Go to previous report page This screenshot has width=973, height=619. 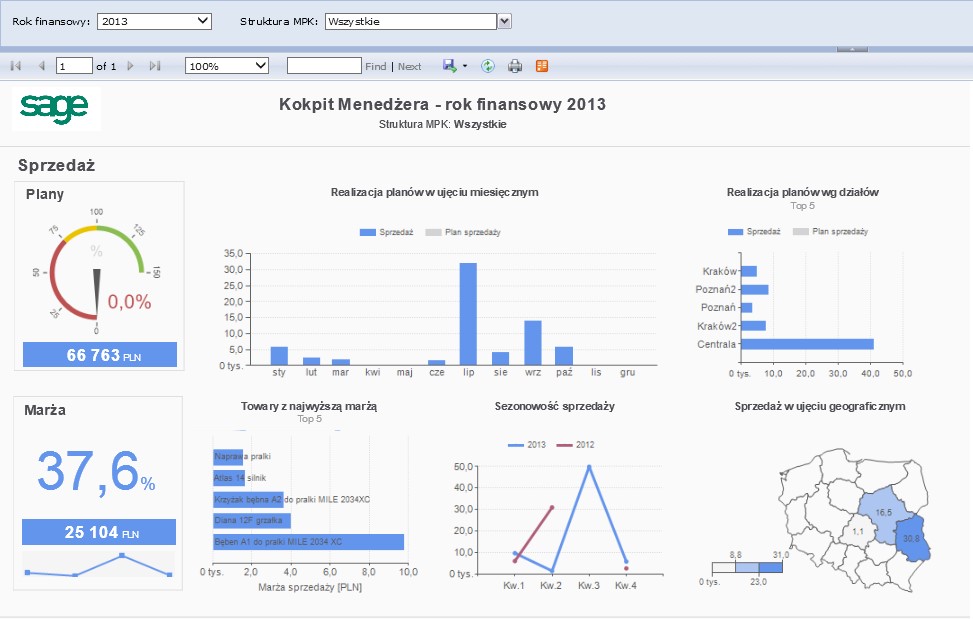point(41,66)
